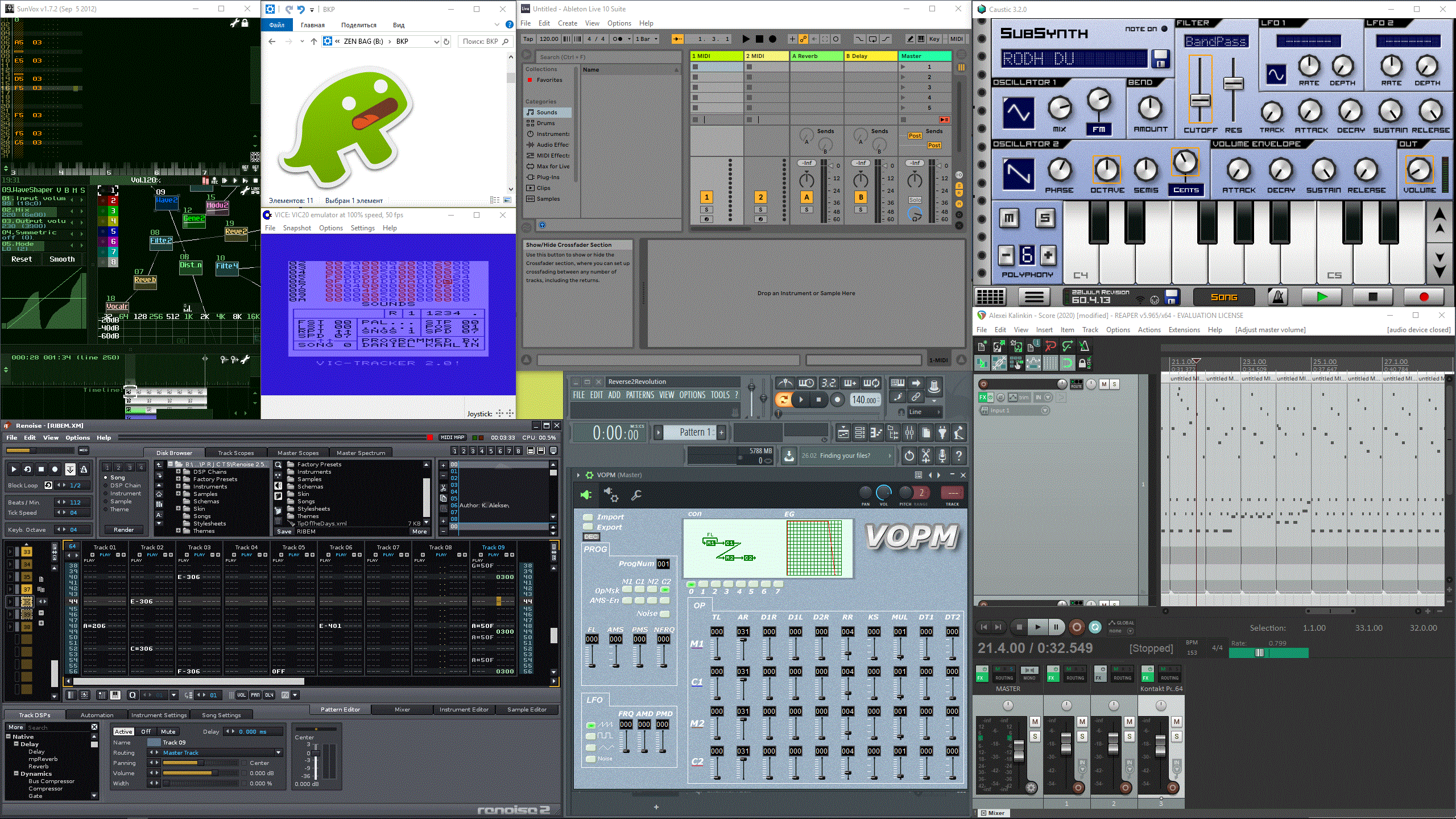Screen dimensions: 1456x819
Task: Click Caustic's metronome icon
Action: [1277, 297]
